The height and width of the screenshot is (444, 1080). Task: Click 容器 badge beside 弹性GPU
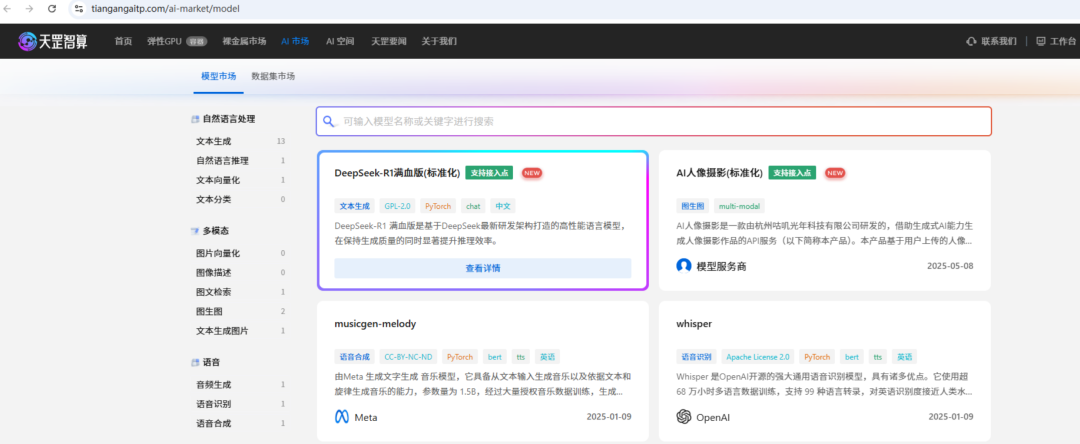[197, 41]
